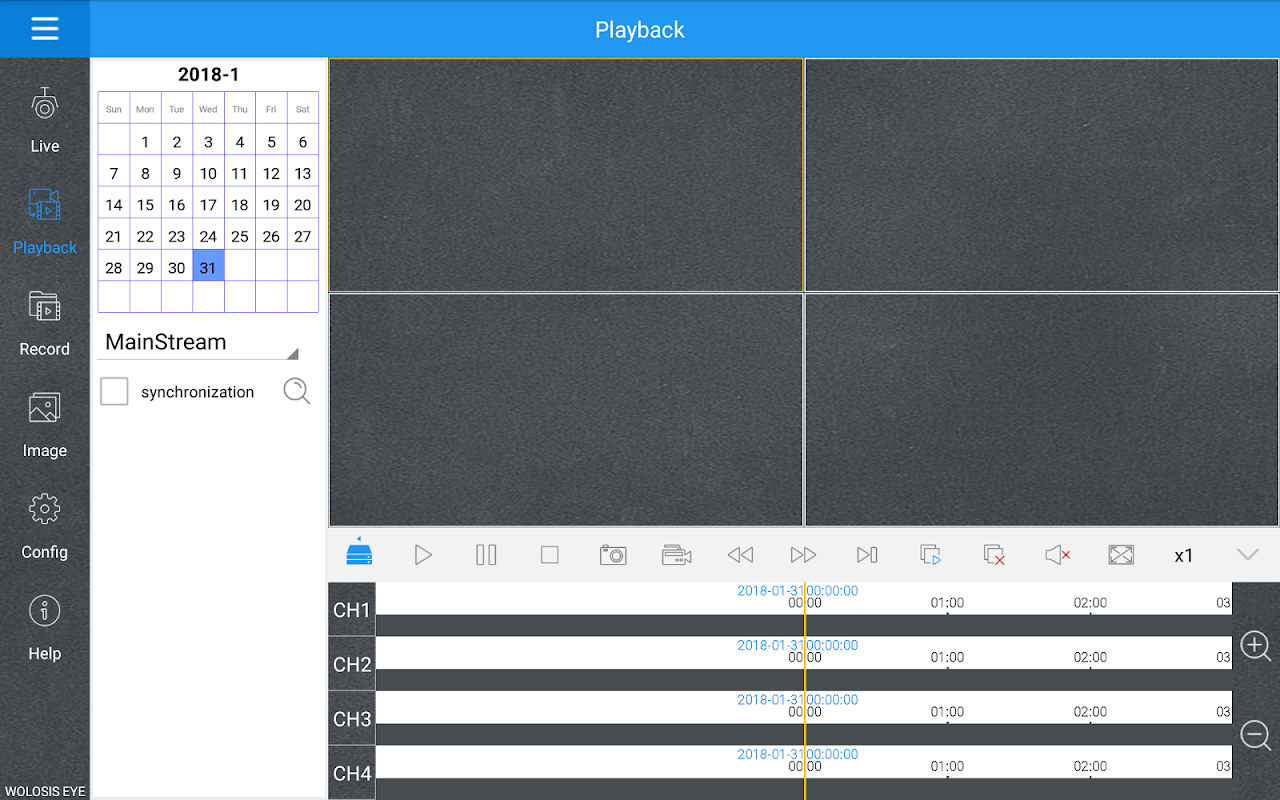Open the Image gallery section
The height and width of the screenshot is (800, 1280).
coord(45,425)
